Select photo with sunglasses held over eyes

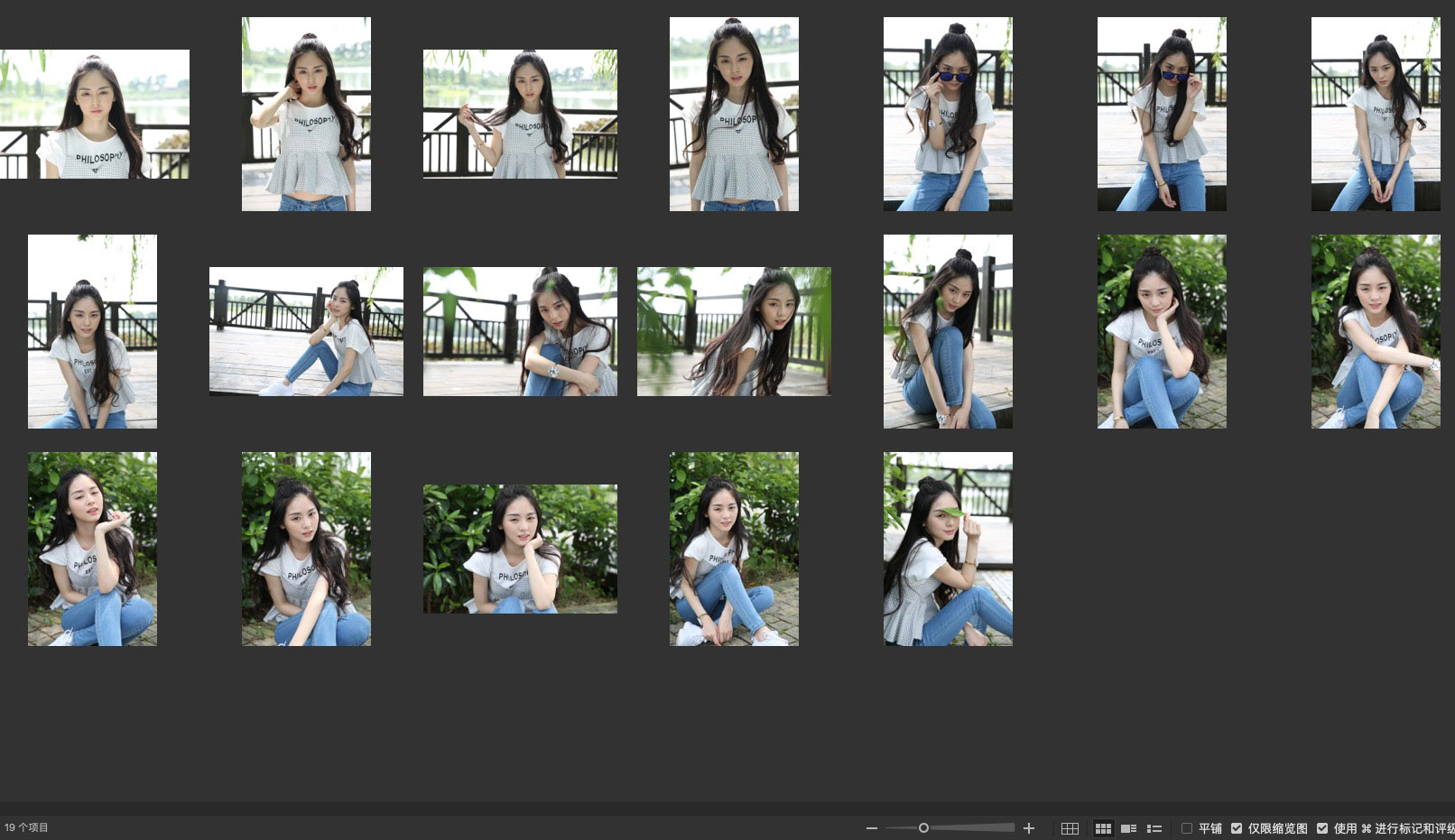point(948,114)
